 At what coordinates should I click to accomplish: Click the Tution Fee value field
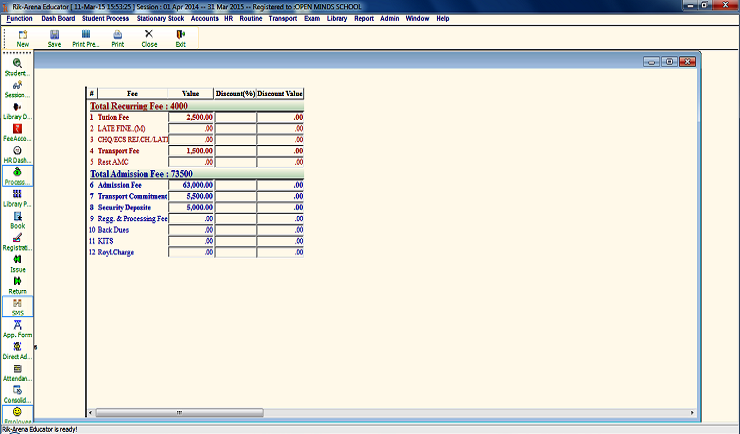192,117
